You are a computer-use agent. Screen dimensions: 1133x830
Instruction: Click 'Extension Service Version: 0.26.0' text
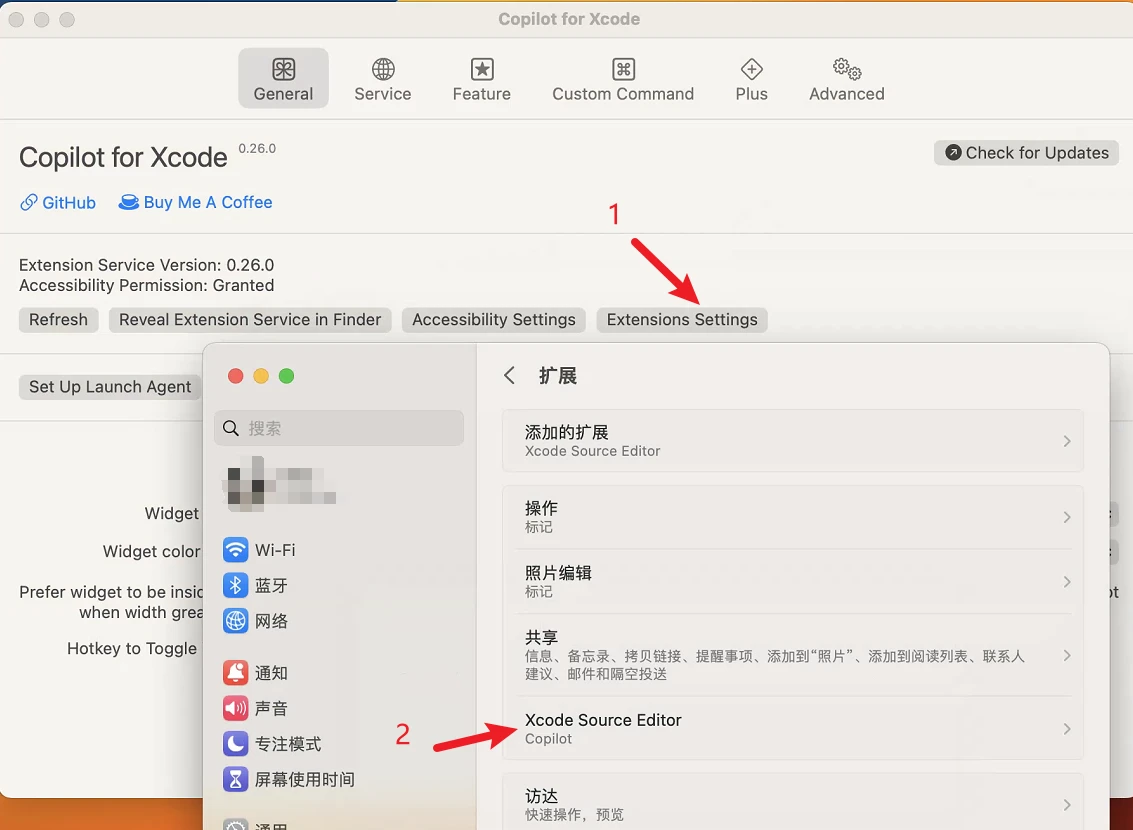click(147, 265)
